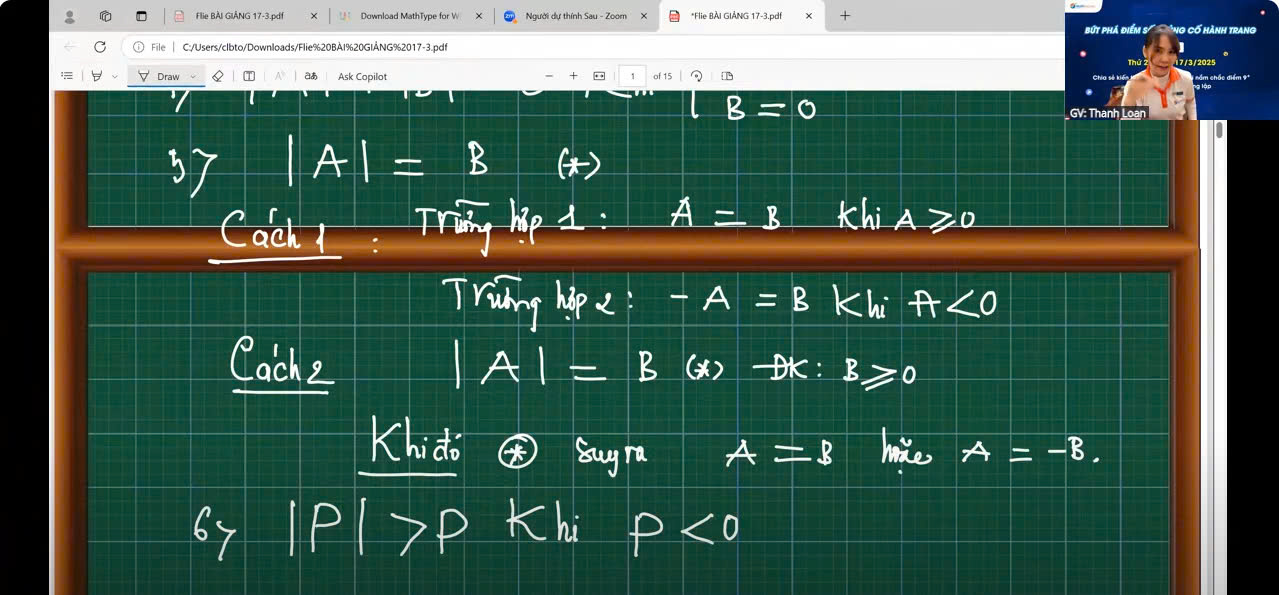The width and height of the screenshot is (1279, 595).
Task: Zoom in with the plus icon
Action: click(573, 76)
